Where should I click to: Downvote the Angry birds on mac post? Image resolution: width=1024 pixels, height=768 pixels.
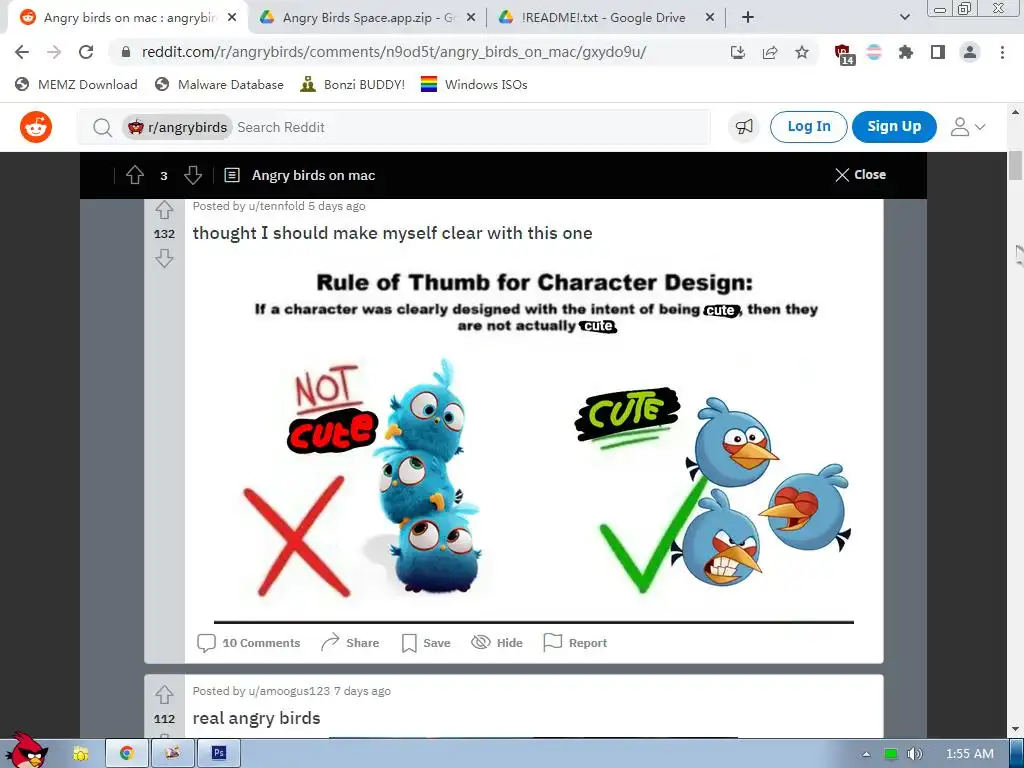pyautogui.click(x=193, y=175)
